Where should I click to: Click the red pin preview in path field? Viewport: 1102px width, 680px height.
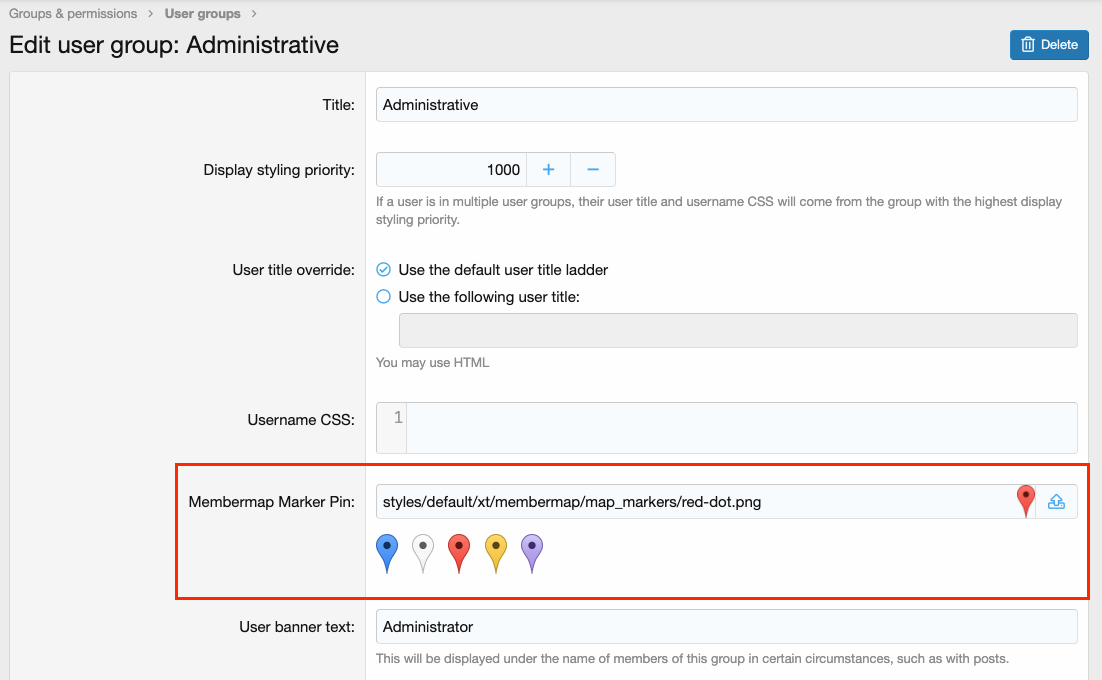pos(1025,500)
